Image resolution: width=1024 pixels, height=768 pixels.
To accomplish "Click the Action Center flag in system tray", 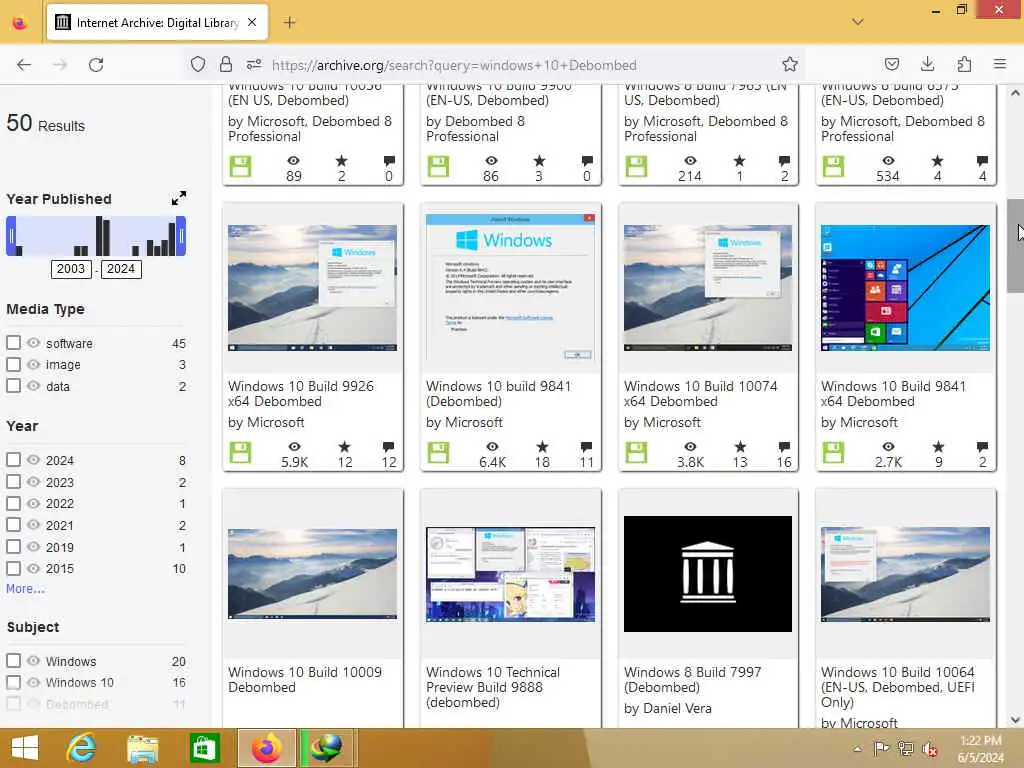I will point(880,748).
